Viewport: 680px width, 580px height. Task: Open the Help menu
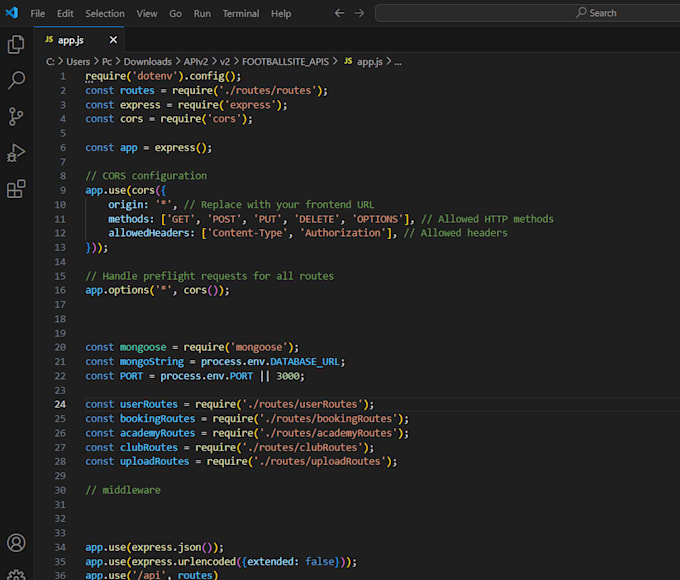pyautogui.click(x=281, y=14)
